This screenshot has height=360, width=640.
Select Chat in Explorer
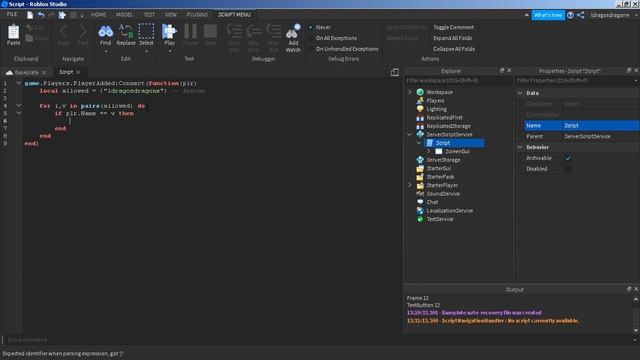[432, 202]
